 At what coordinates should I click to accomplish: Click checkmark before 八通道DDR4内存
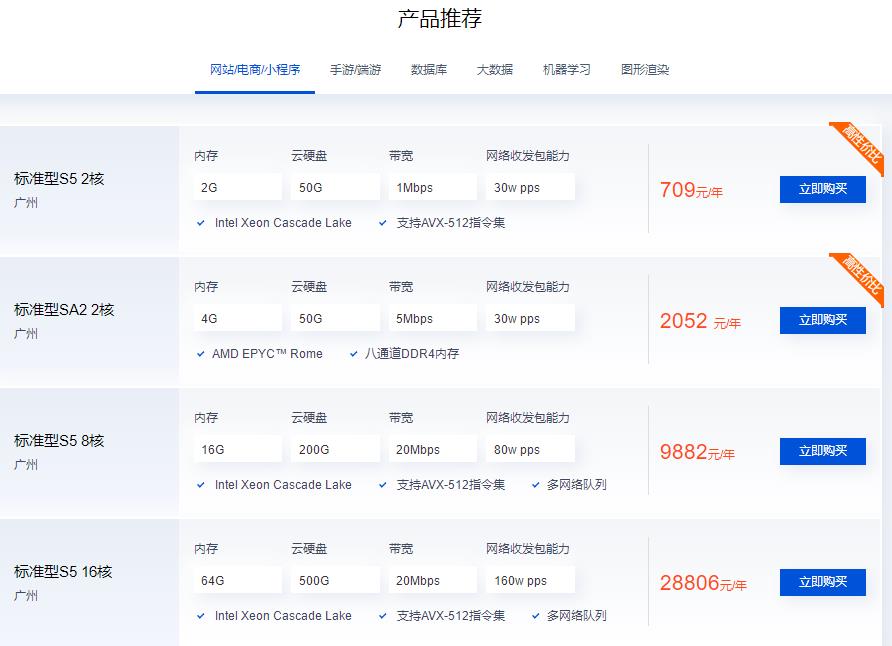coord(352,353)
